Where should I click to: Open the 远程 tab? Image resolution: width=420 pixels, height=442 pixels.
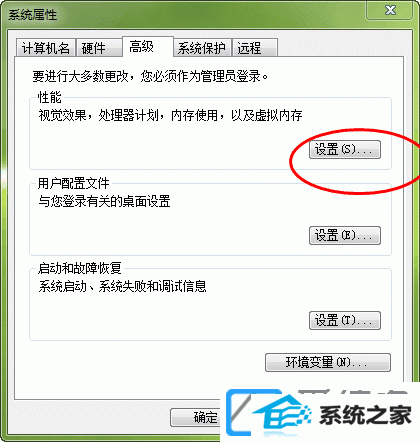point(255,48)
